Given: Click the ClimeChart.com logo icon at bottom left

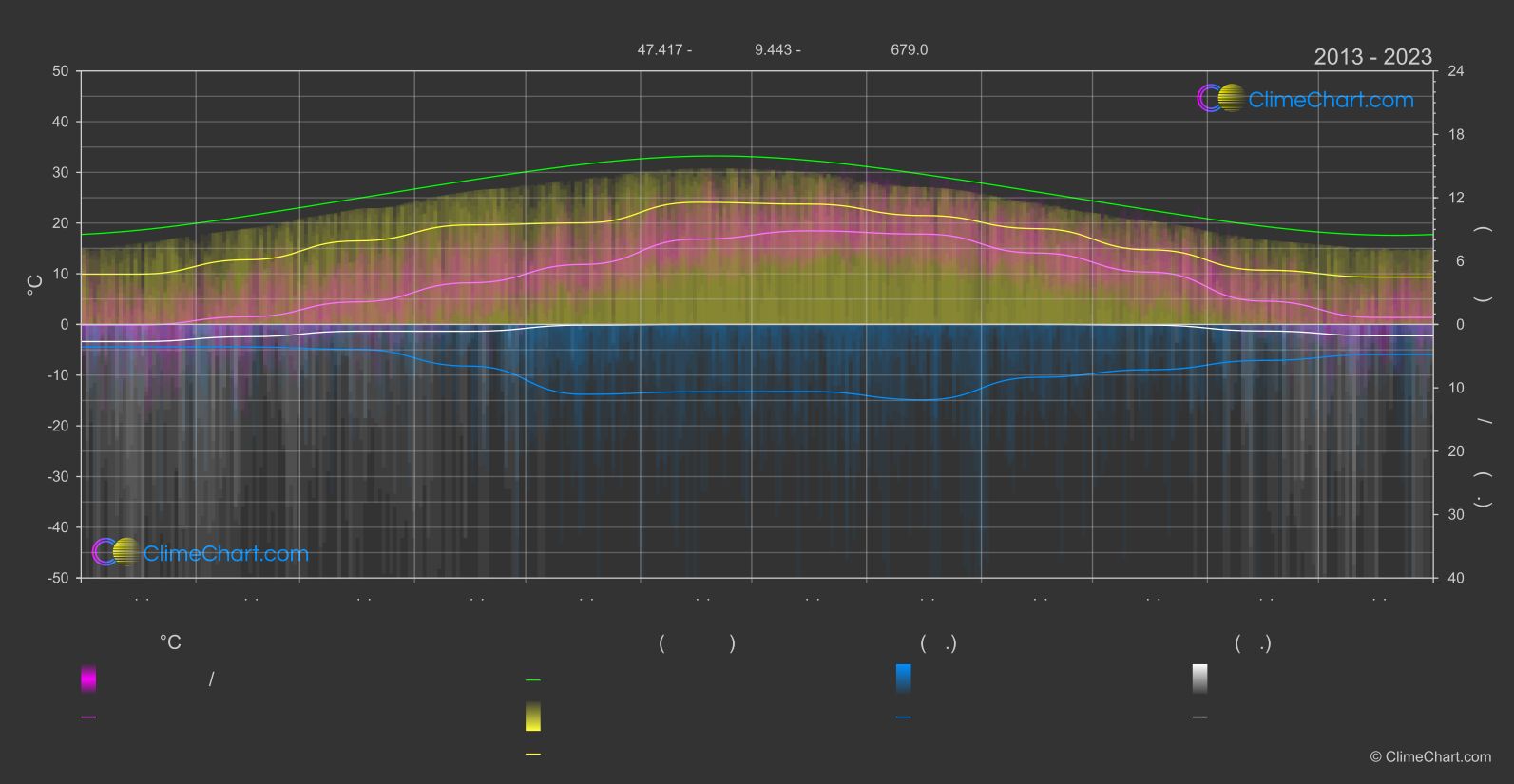Looking at the screenshot, I should pyautogui.click(x=116, y=551).
